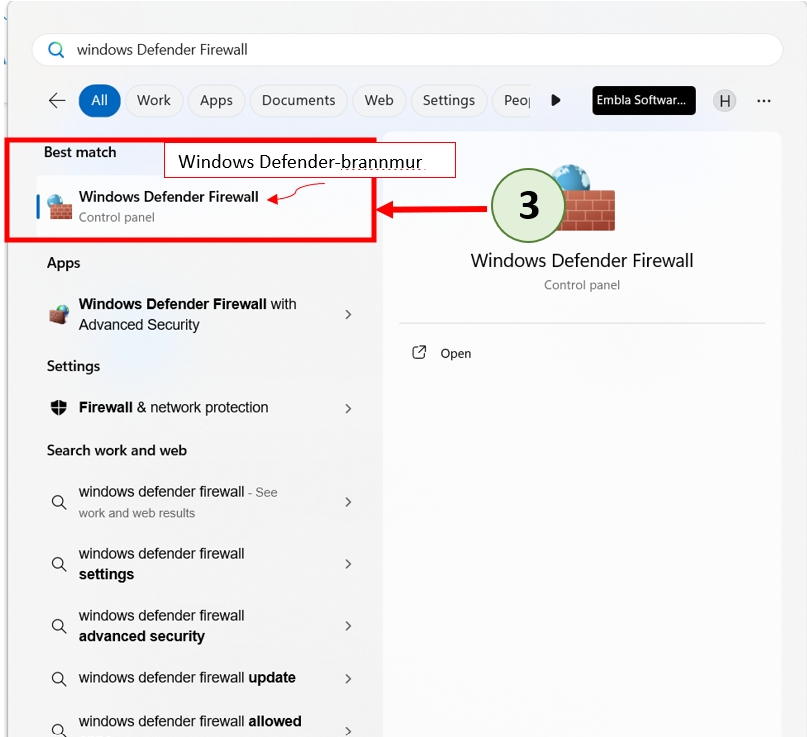Click the brick wall icon for Advanced Security
The width and height of the screenshot is (807, 737).
(x=59, y=314)
